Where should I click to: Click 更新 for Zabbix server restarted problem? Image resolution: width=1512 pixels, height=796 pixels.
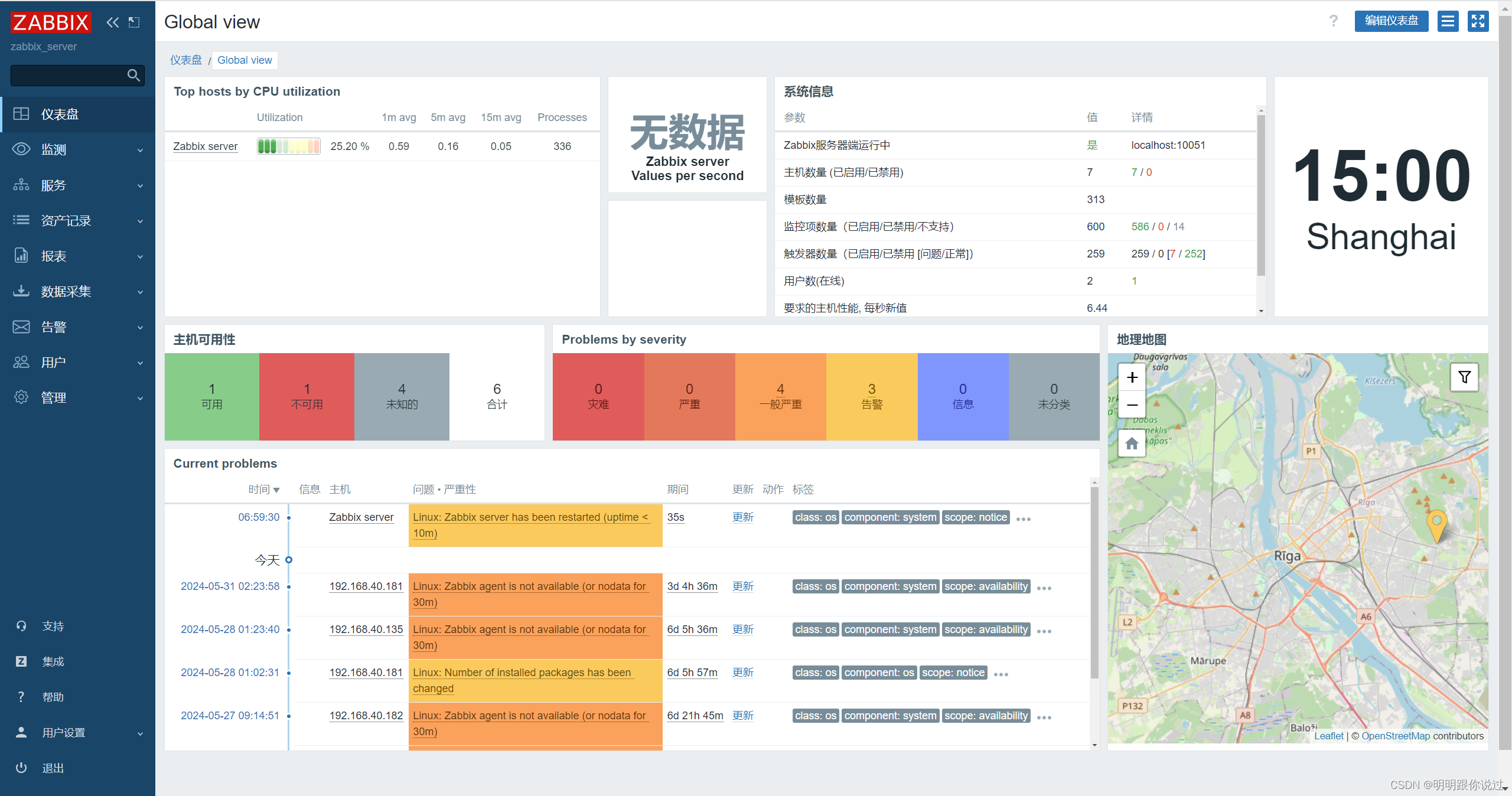743,517
